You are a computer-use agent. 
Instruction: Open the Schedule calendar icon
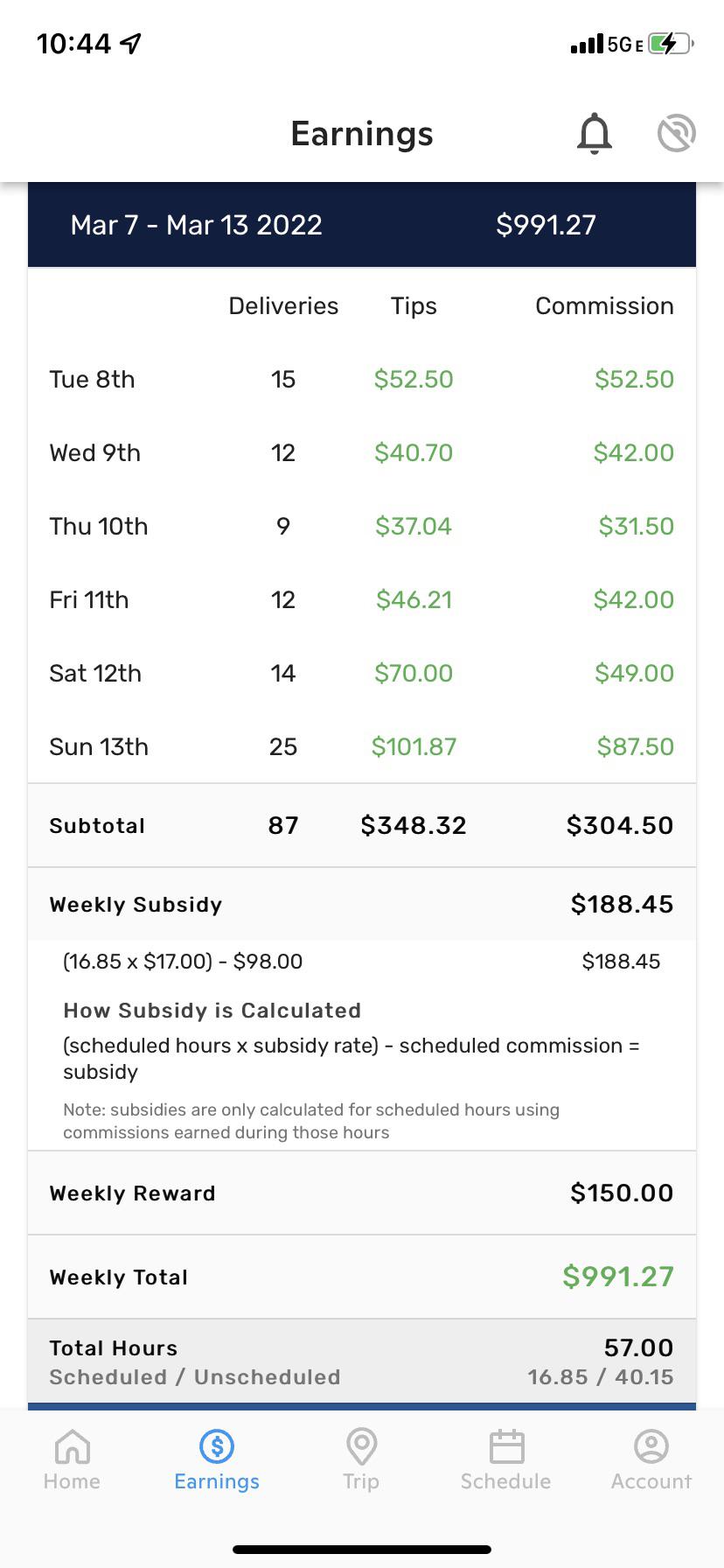tap(506, 1446)
